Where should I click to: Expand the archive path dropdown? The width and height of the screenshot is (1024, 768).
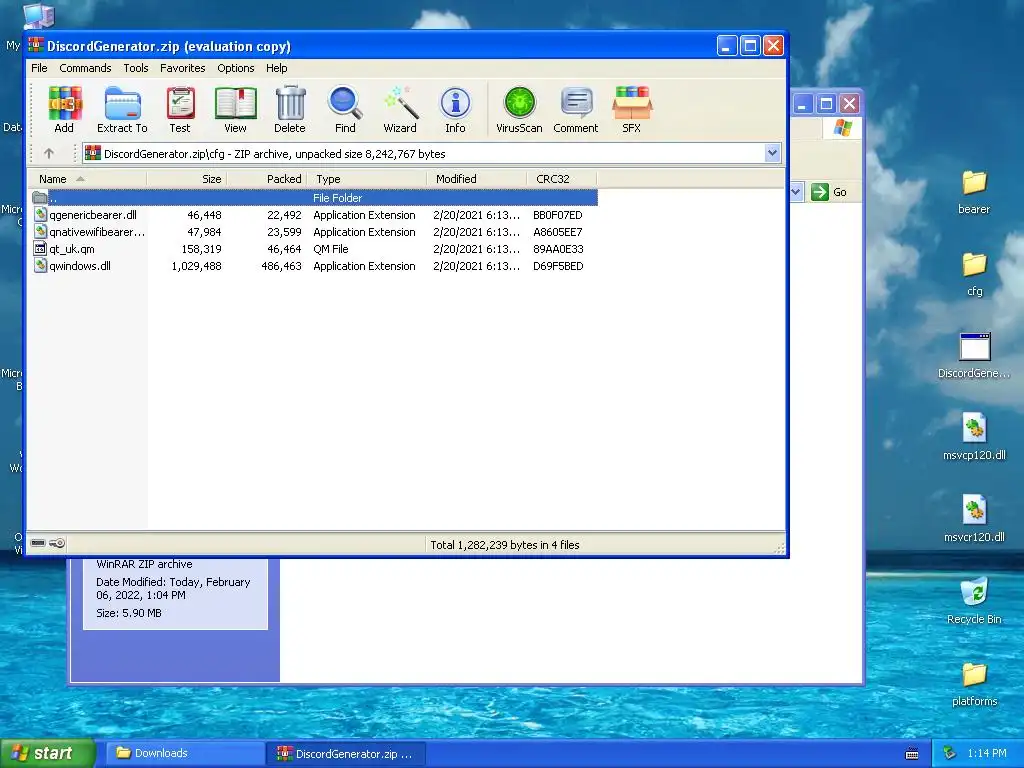tap(772, 153)
